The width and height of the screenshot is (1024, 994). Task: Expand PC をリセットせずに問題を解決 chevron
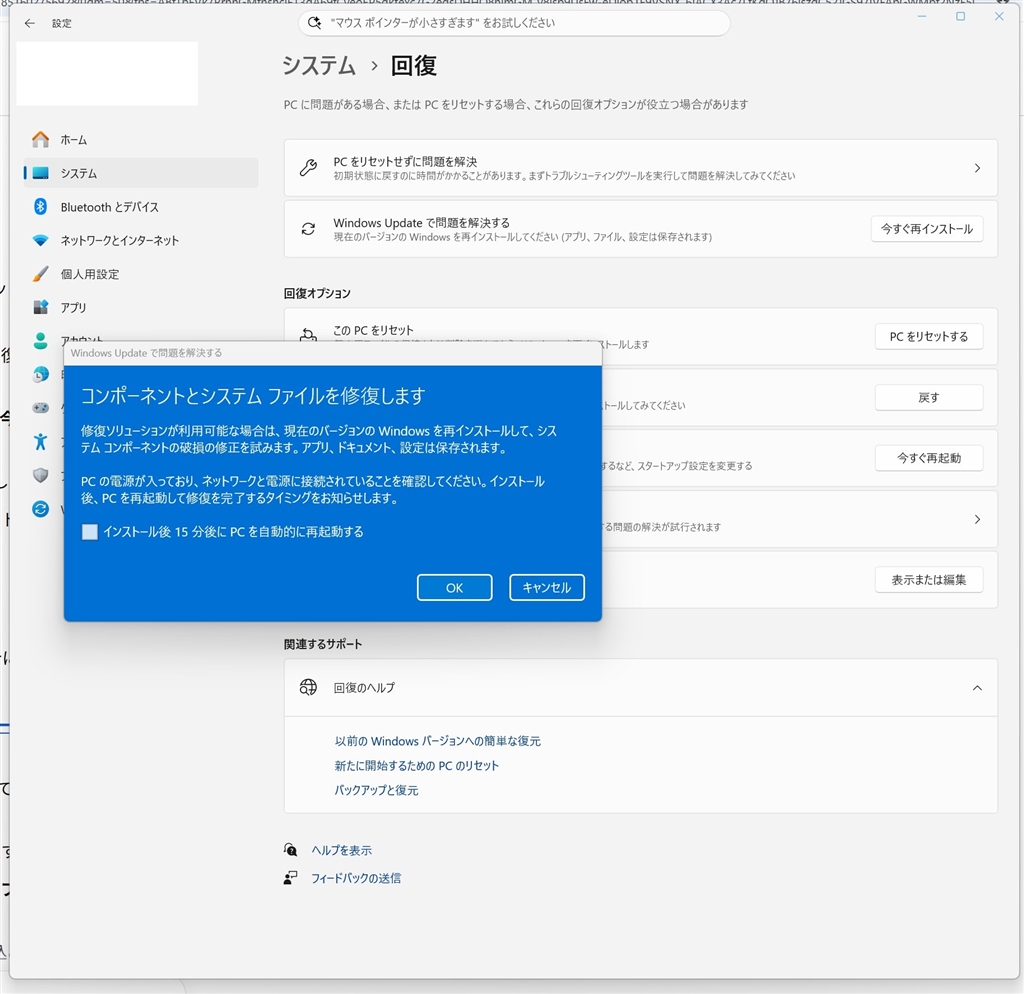pyautogui.click(x=977, y=168)
